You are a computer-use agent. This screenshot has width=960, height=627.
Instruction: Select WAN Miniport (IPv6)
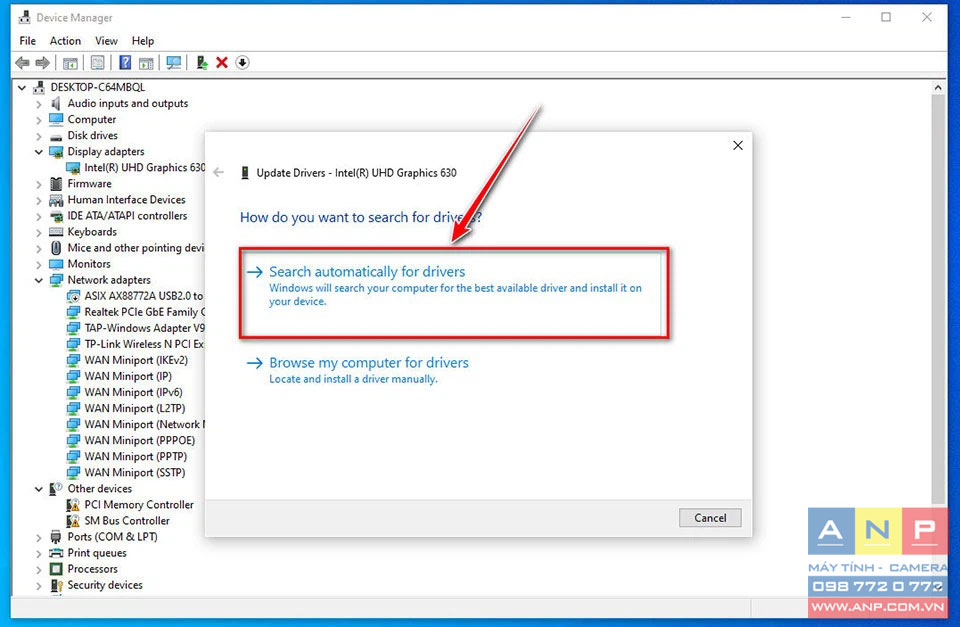coord(133,392)
